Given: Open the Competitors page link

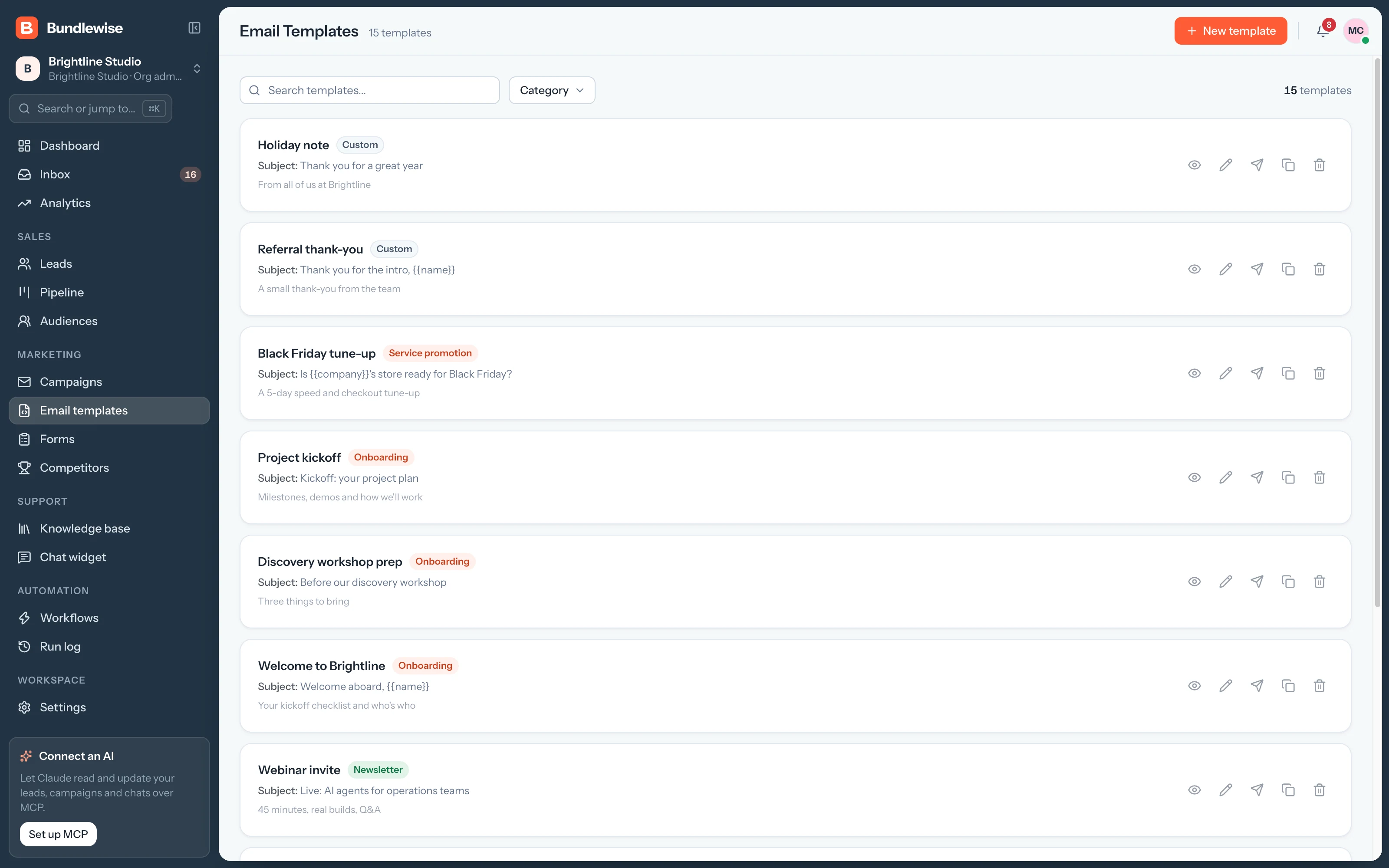Looking at the screenshot, I should [x=109, y=468].
